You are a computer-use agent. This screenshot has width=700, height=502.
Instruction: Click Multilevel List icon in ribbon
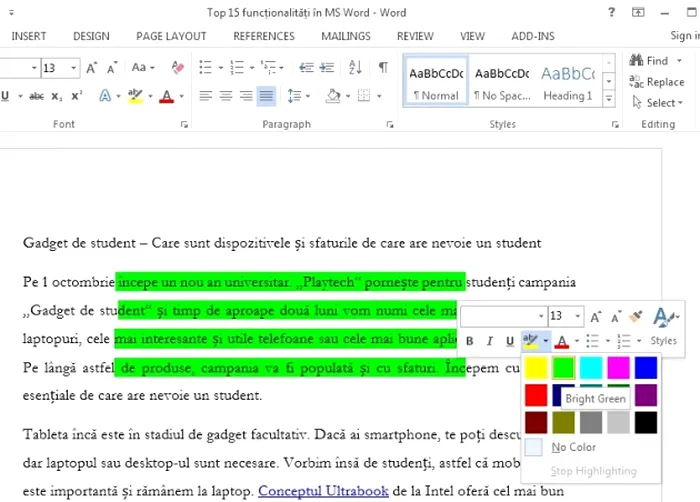pyautogui.click(x=268, y=67)
